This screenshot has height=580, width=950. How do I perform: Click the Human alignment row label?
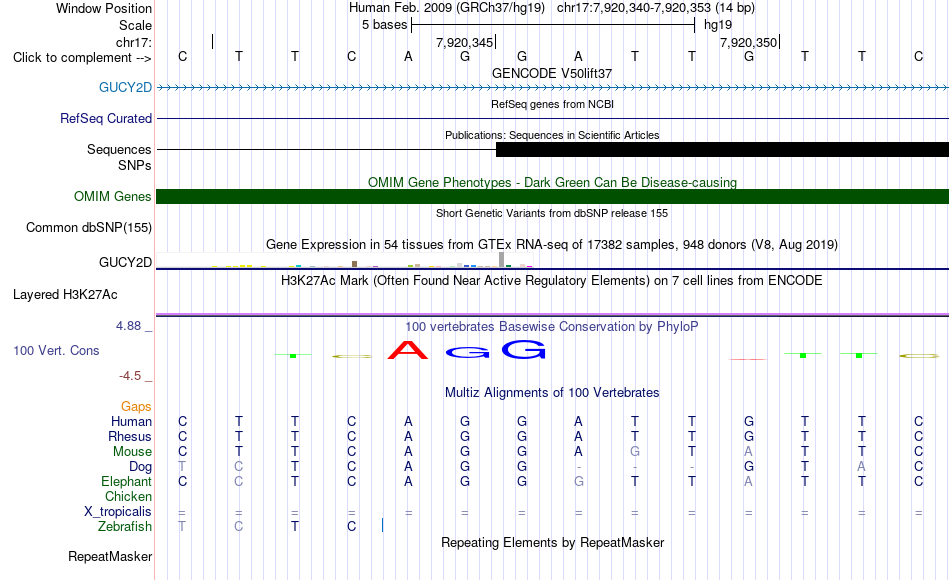point(131,421)
